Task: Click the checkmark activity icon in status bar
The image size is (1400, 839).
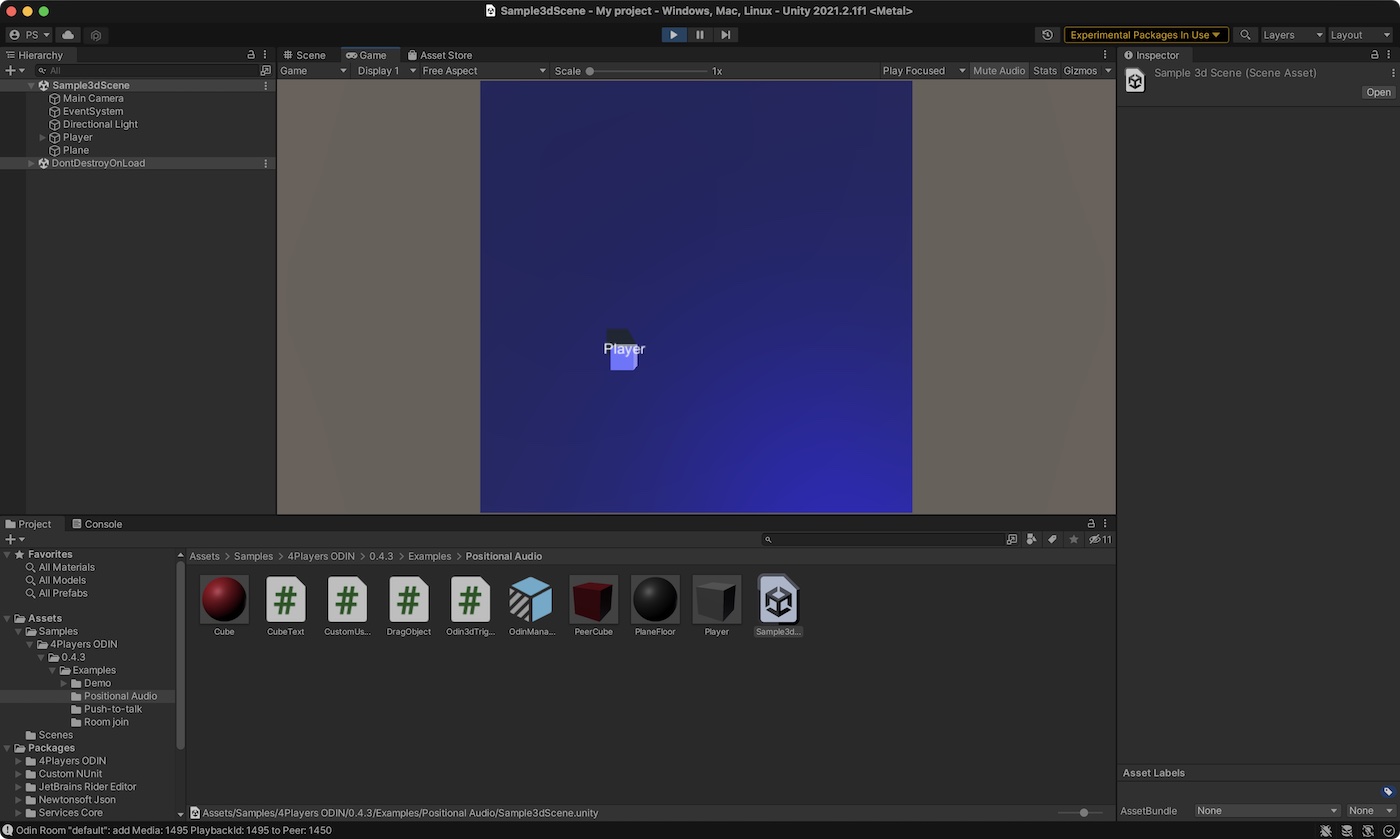Action: [x=1389, y=831]
